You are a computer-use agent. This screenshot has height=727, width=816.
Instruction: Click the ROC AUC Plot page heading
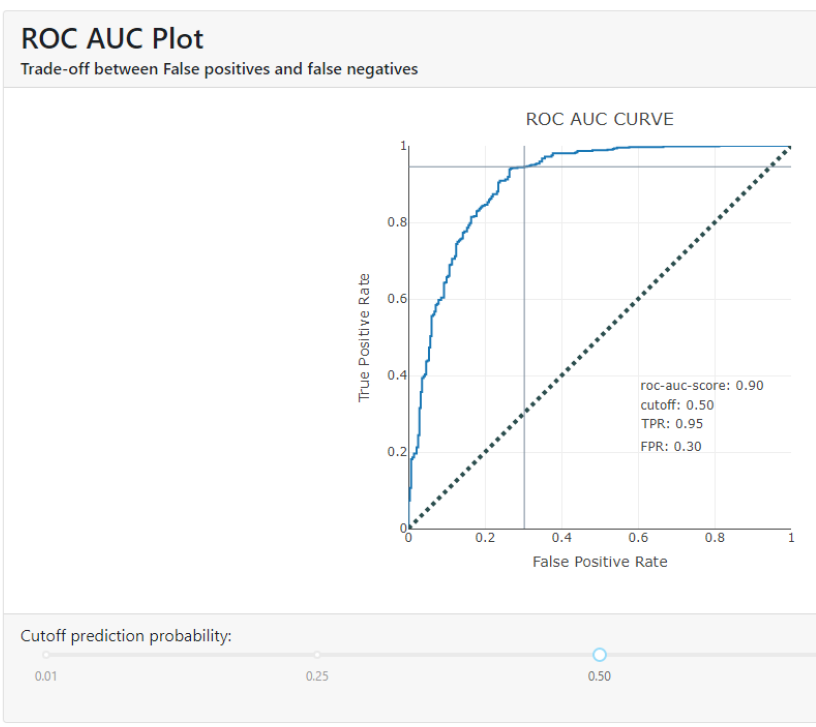[111, 38]
